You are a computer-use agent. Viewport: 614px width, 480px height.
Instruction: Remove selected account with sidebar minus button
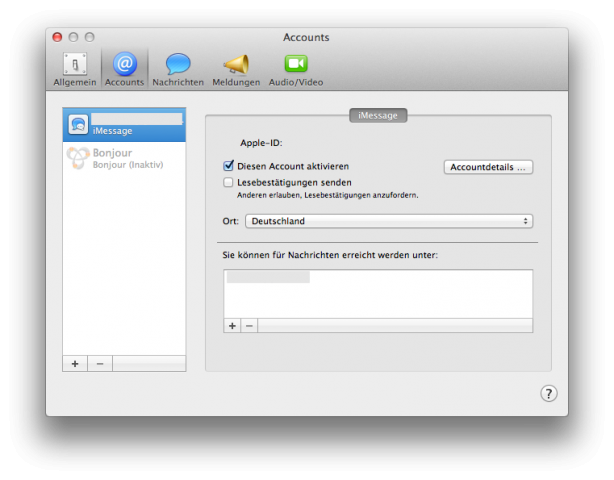click(x=99, y=363)
